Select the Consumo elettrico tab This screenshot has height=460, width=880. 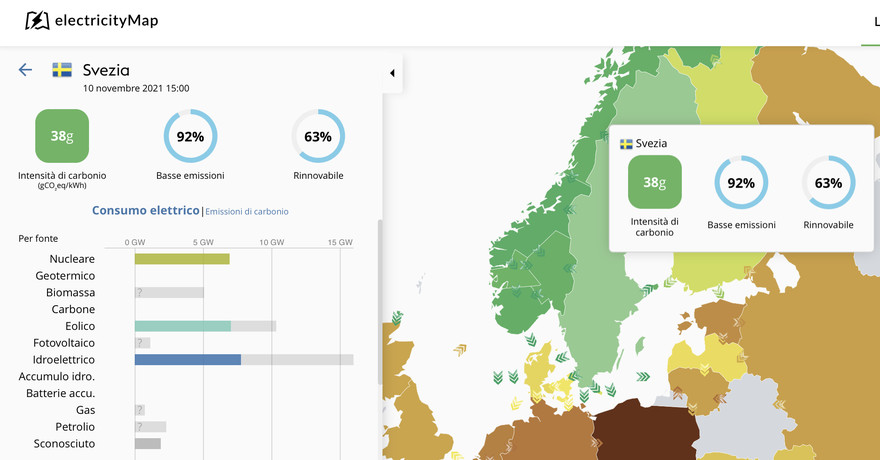[146, 211]
